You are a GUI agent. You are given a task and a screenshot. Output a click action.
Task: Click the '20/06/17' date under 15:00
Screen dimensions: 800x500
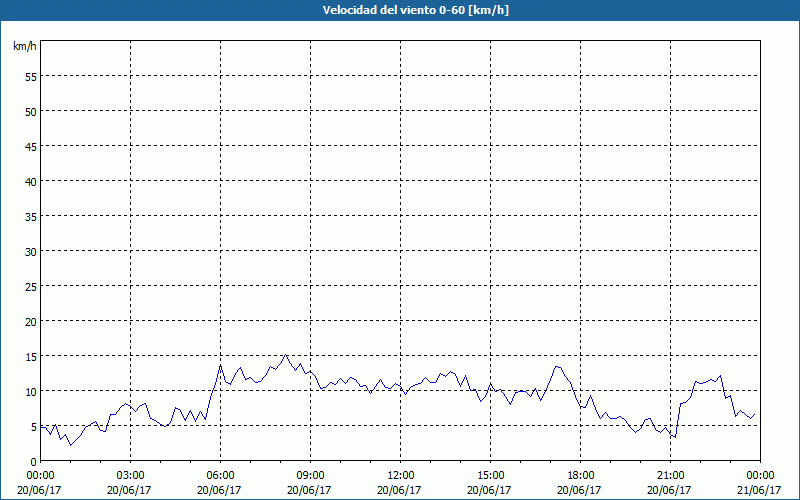coord(489,490)
